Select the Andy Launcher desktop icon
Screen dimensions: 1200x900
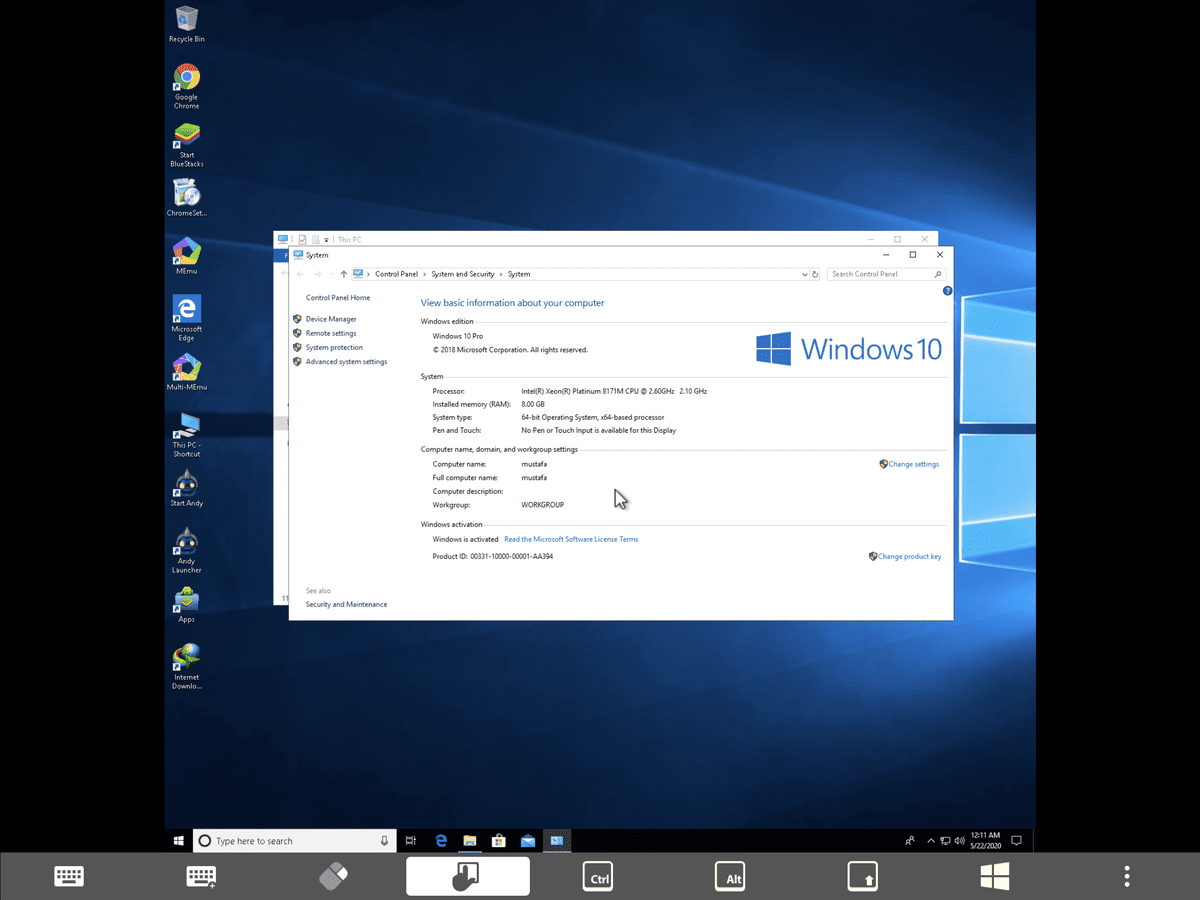click(x=186, y=550)
